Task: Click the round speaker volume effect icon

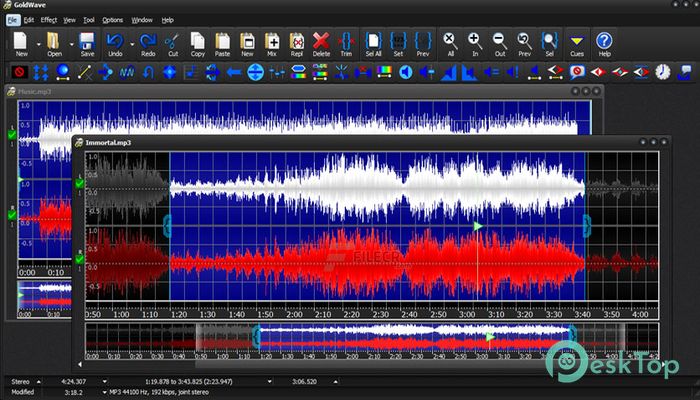Action: [x=405, y=72]
